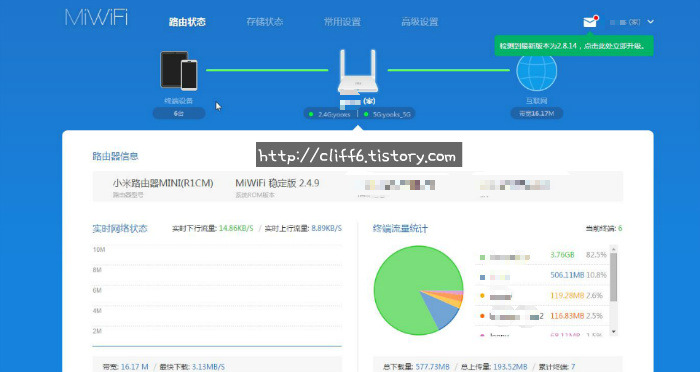This screenshot has height=372, width=700.
Task: Click the 119.28MB traffic value
Action: click(567, 296)
